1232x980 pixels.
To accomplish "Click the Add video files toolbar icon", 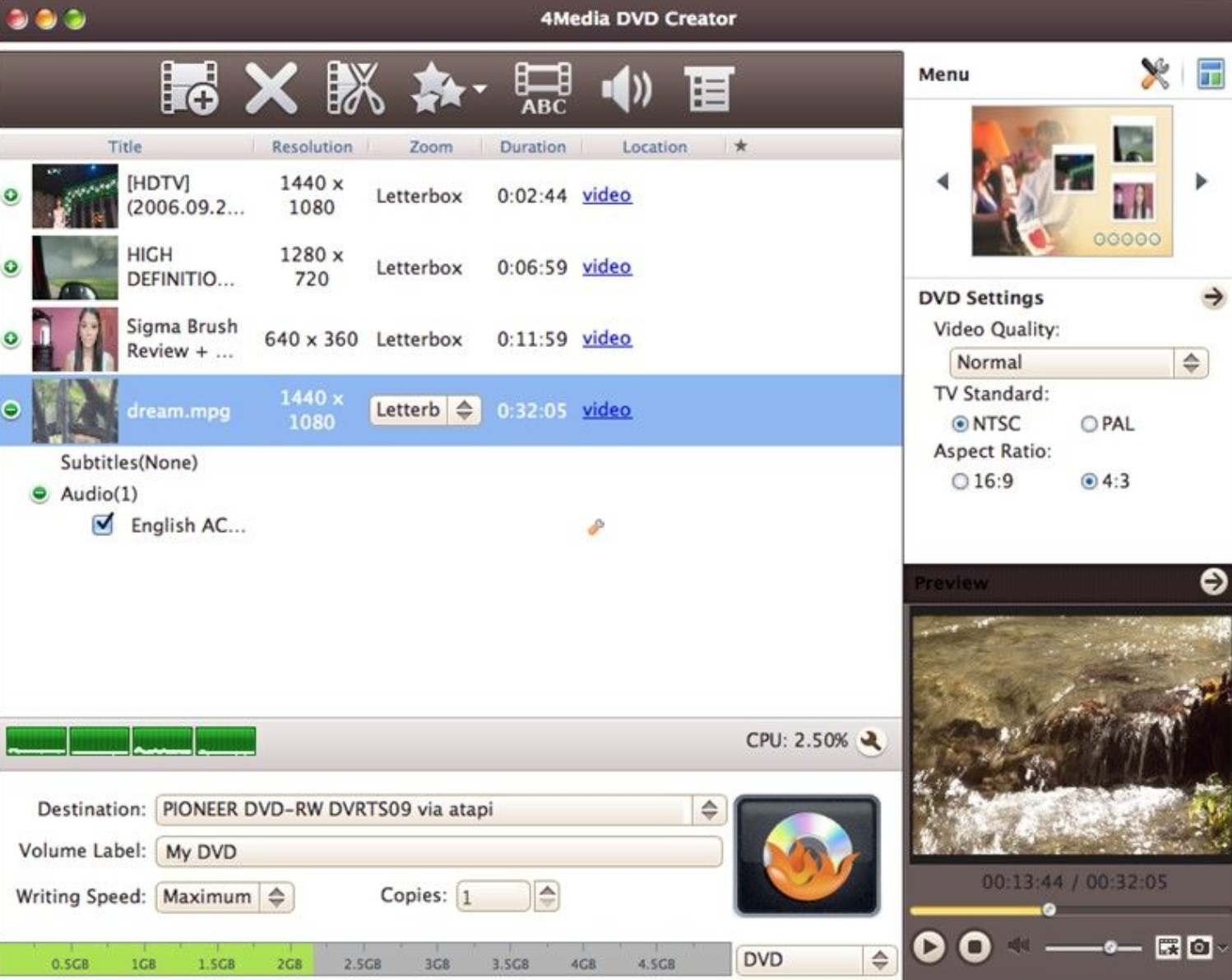I will [x=189, y=87].
